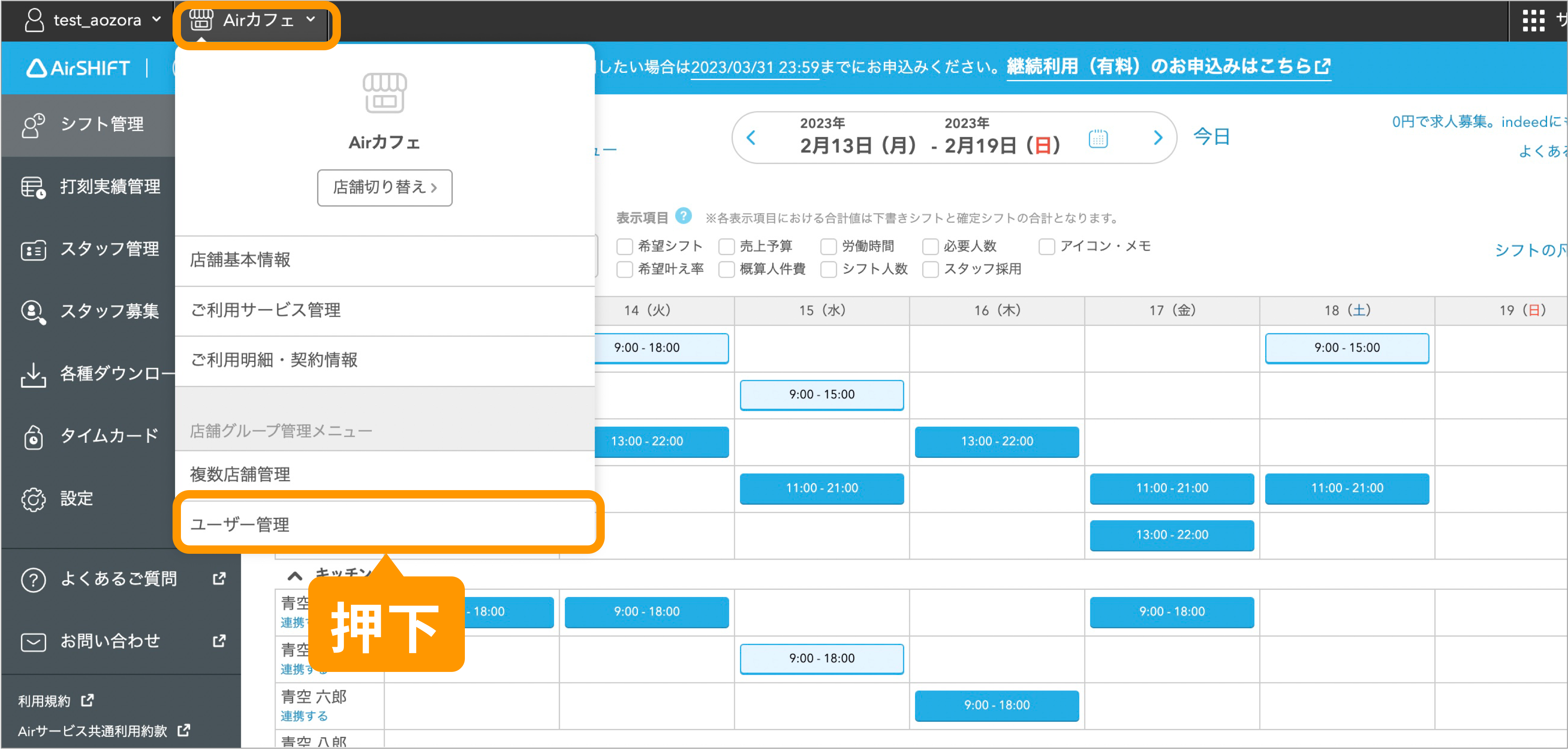The image size is (1568, 749).
Task: Open the 継続利用（有料）のお申込みはこちら link
Action: coord(1169,66)
